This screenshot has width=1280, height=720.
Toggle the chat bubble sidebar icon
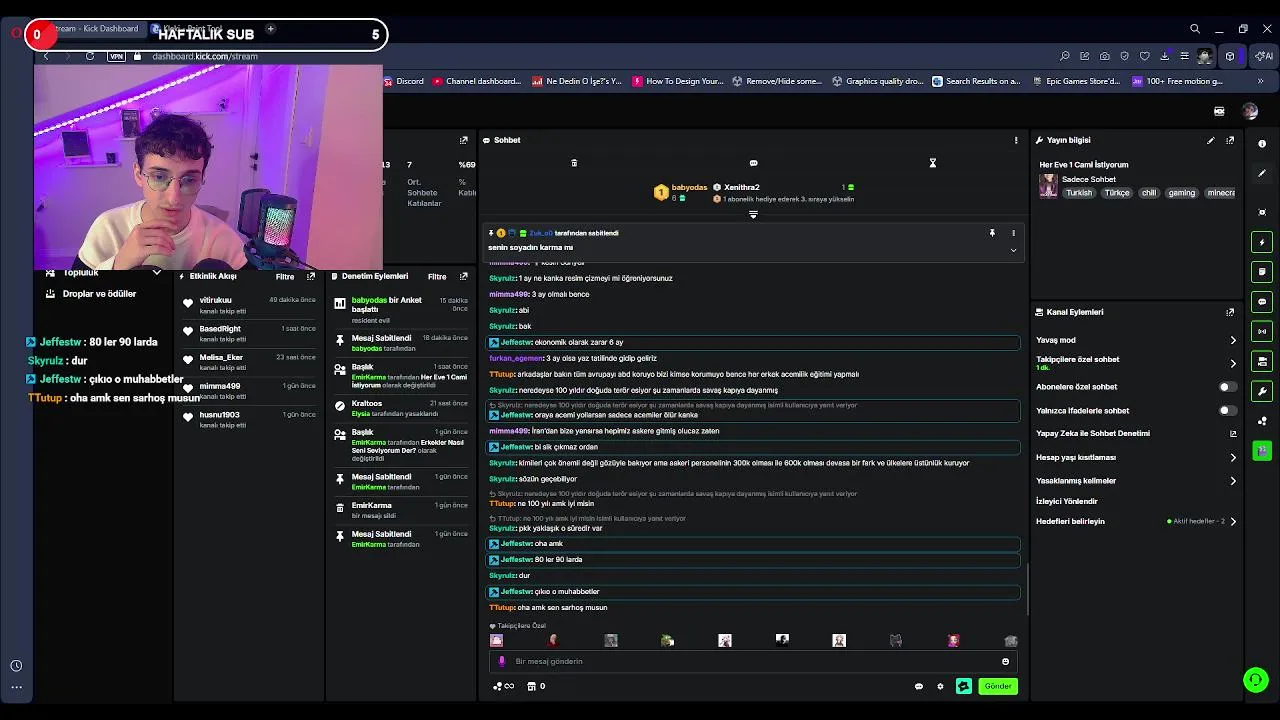(1262, 302)
